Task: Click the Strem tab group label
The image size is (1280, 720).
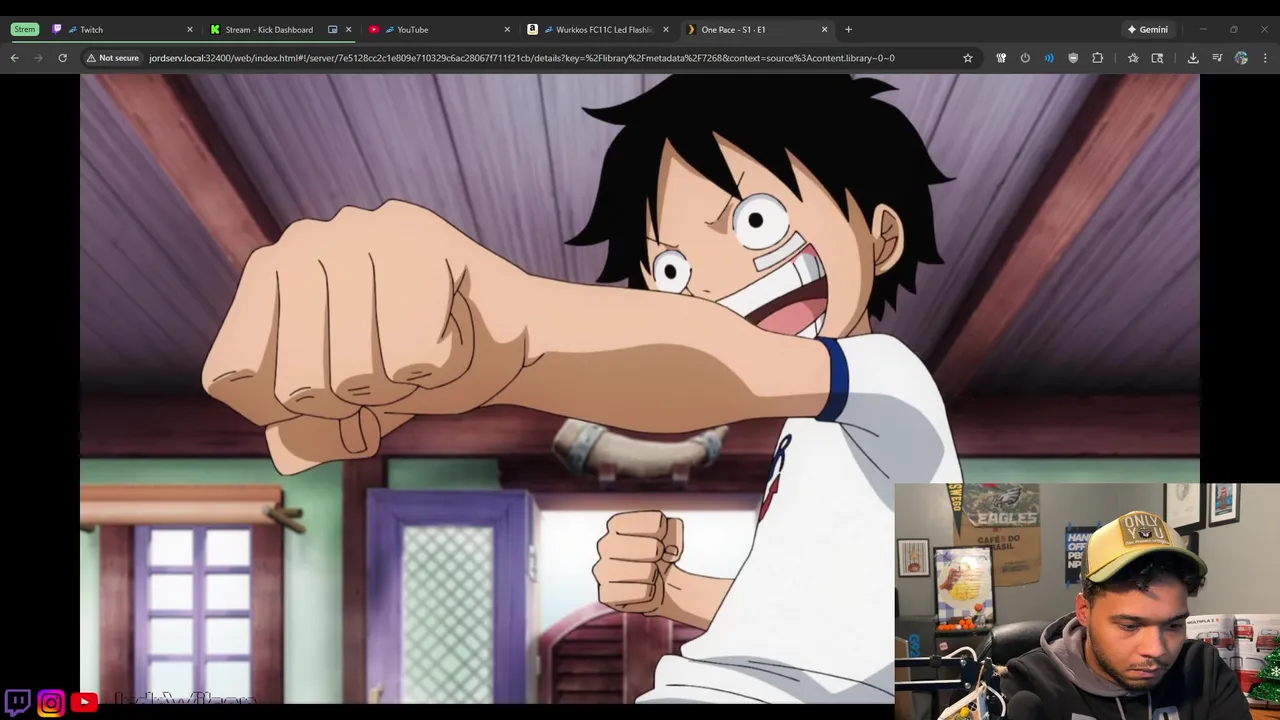Action: pos(24,29)
